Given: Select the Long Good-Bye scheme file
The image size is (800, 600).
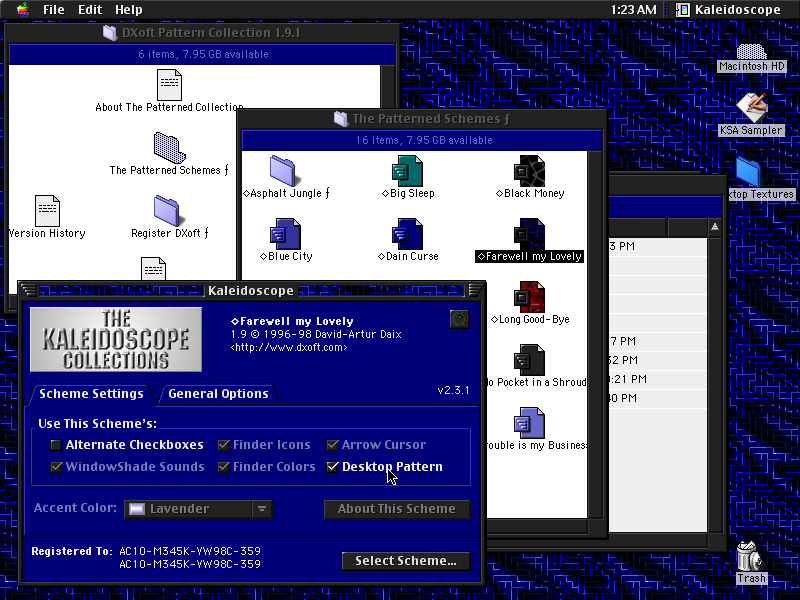Looking at the screenshot, I should click(x=529, y=297).
